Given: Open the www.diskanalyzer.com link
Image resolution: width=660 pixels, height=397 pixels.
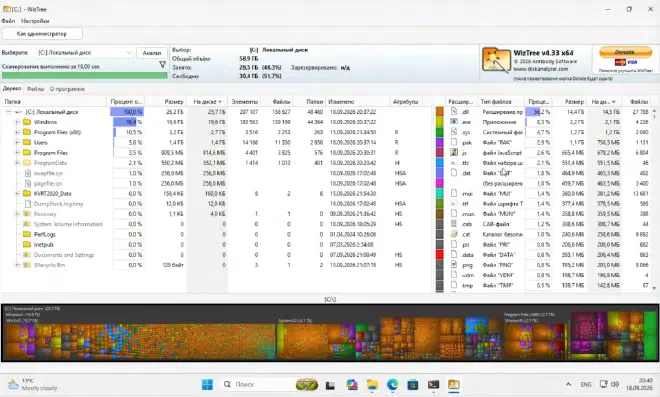Looking at the screenshot, I should 540,69.
